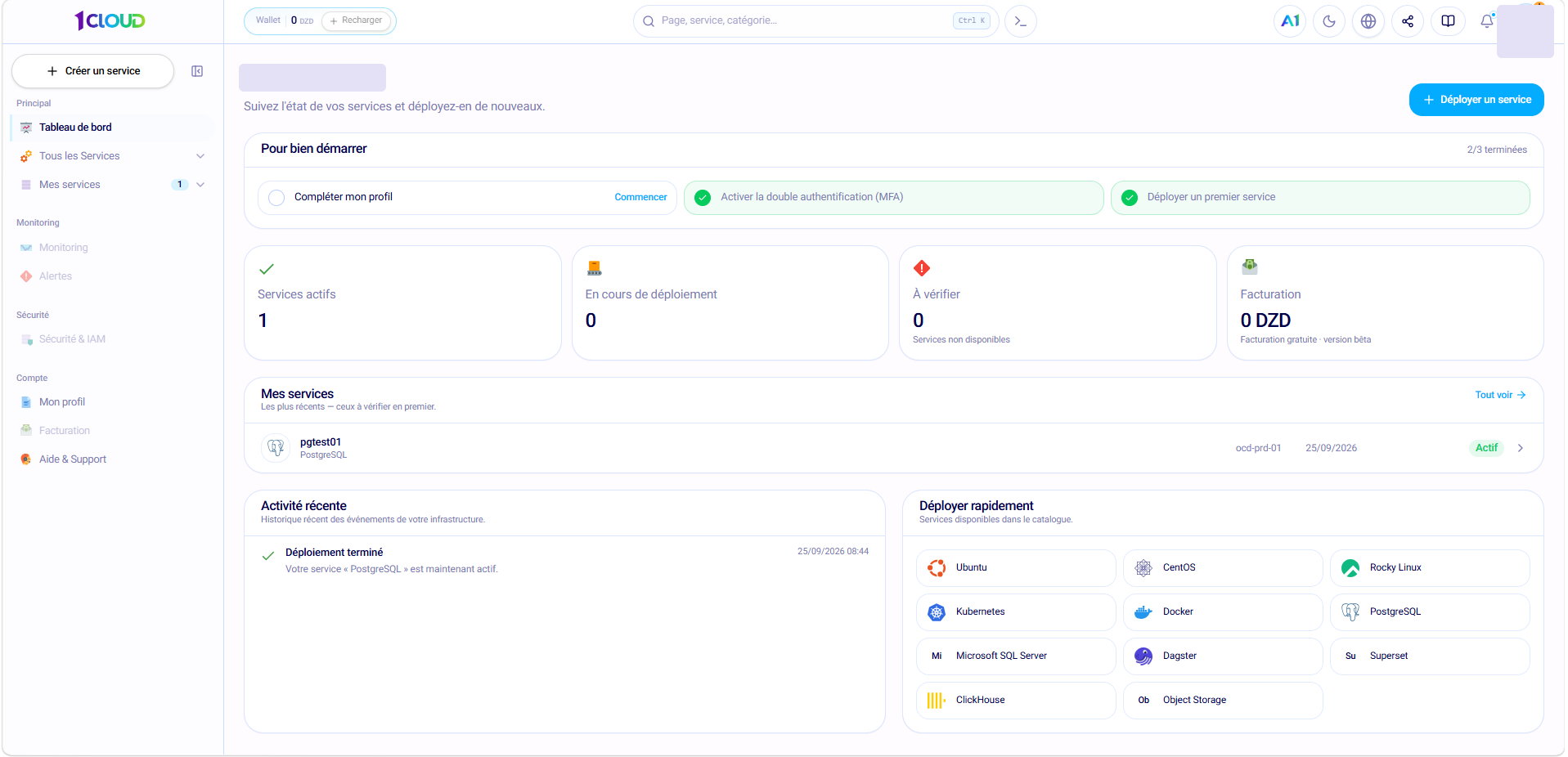Click the Superset tile
Image resolution: width=1568 pixels, height=757 pixels.
(1430, 656)
